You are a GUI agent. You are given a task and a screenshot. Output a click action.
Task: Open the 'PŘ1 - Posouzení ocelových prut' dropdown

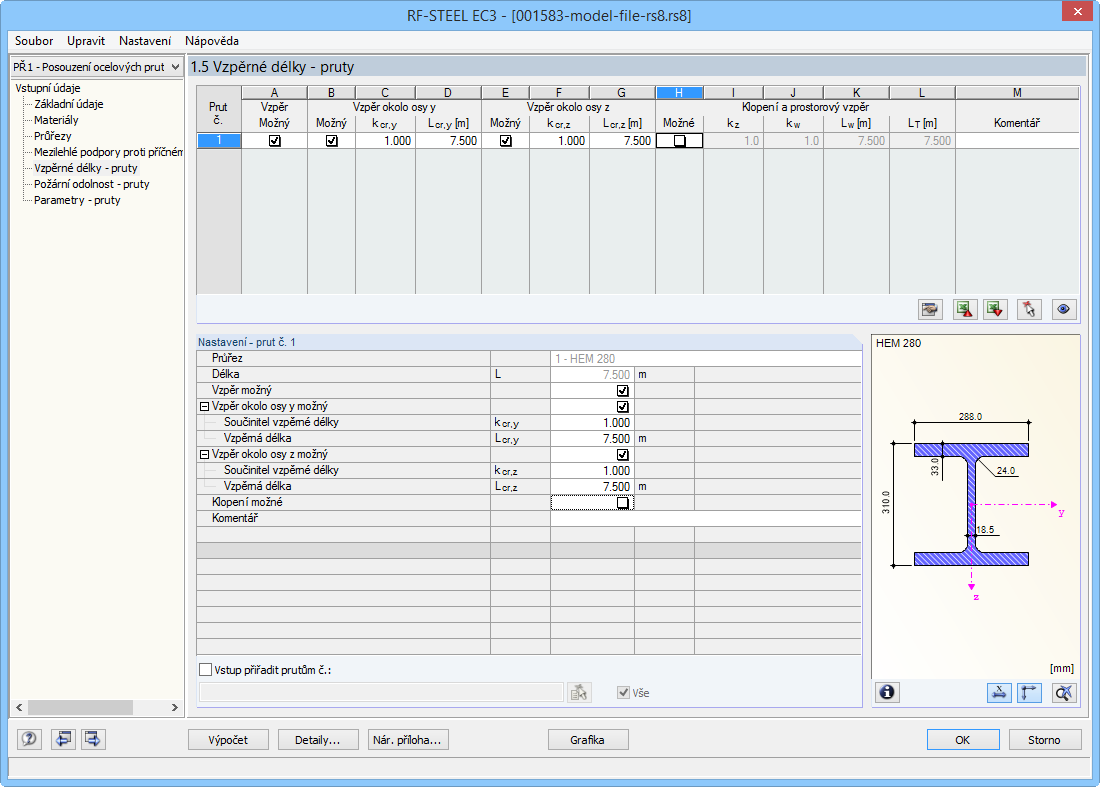(98, 67)
